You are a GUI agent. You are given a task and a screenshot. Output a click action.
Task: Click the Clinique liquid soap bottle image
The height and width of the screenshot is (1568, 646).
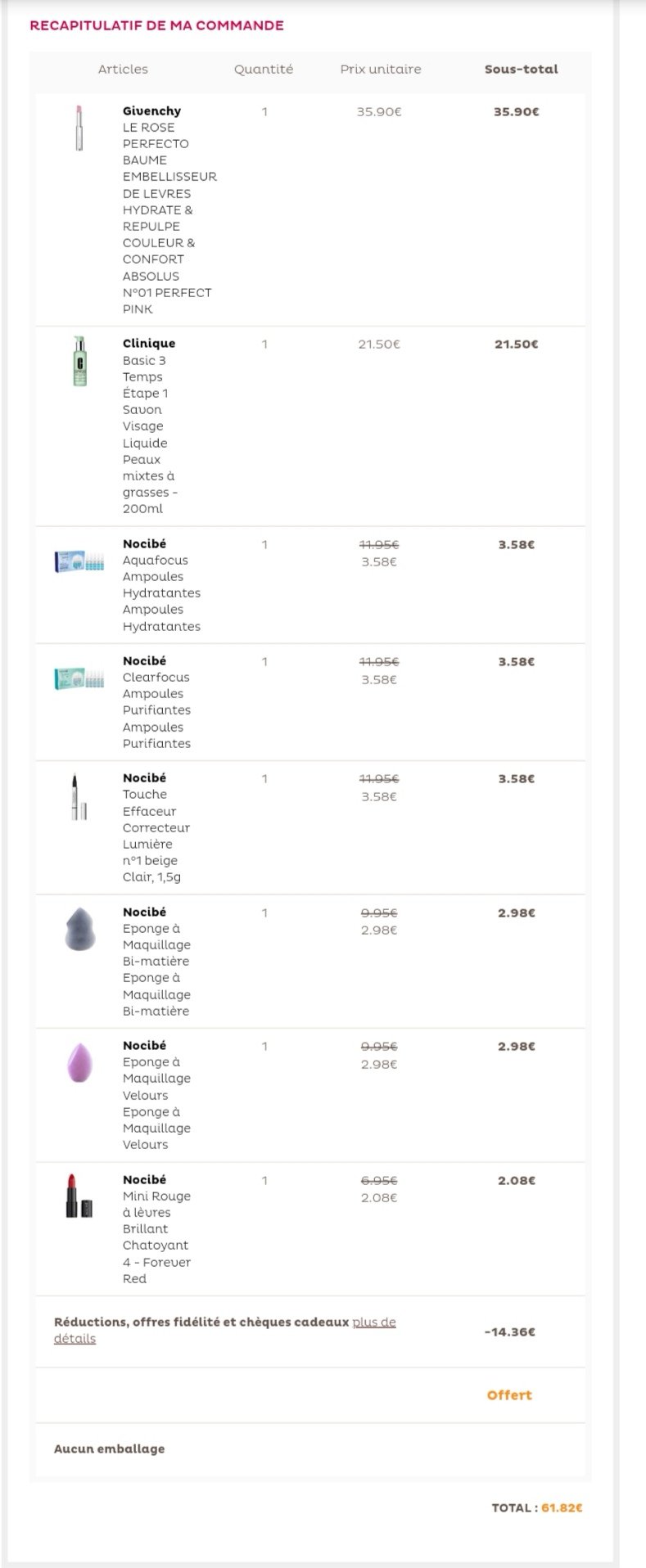(x=79, y=360)
